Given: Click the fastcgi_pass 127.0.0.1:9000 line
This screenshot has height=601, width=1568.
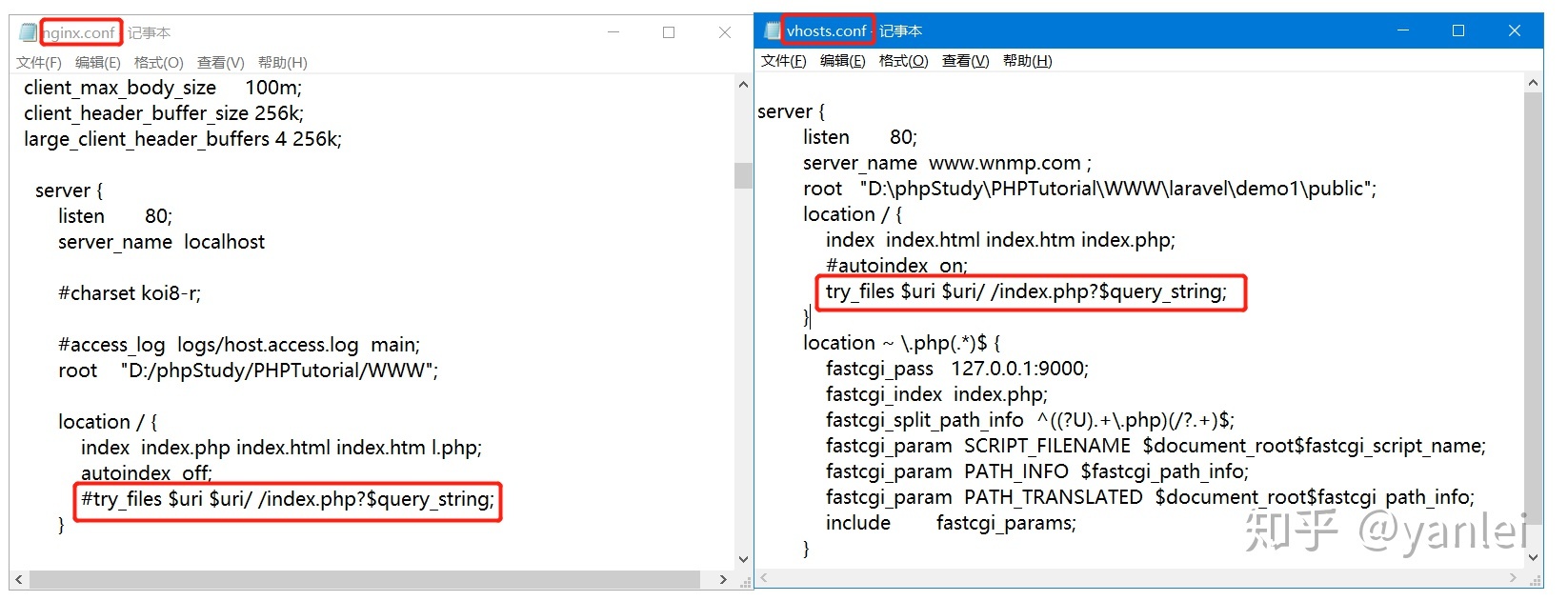Looking at the screenshot, I should [957, 369].
